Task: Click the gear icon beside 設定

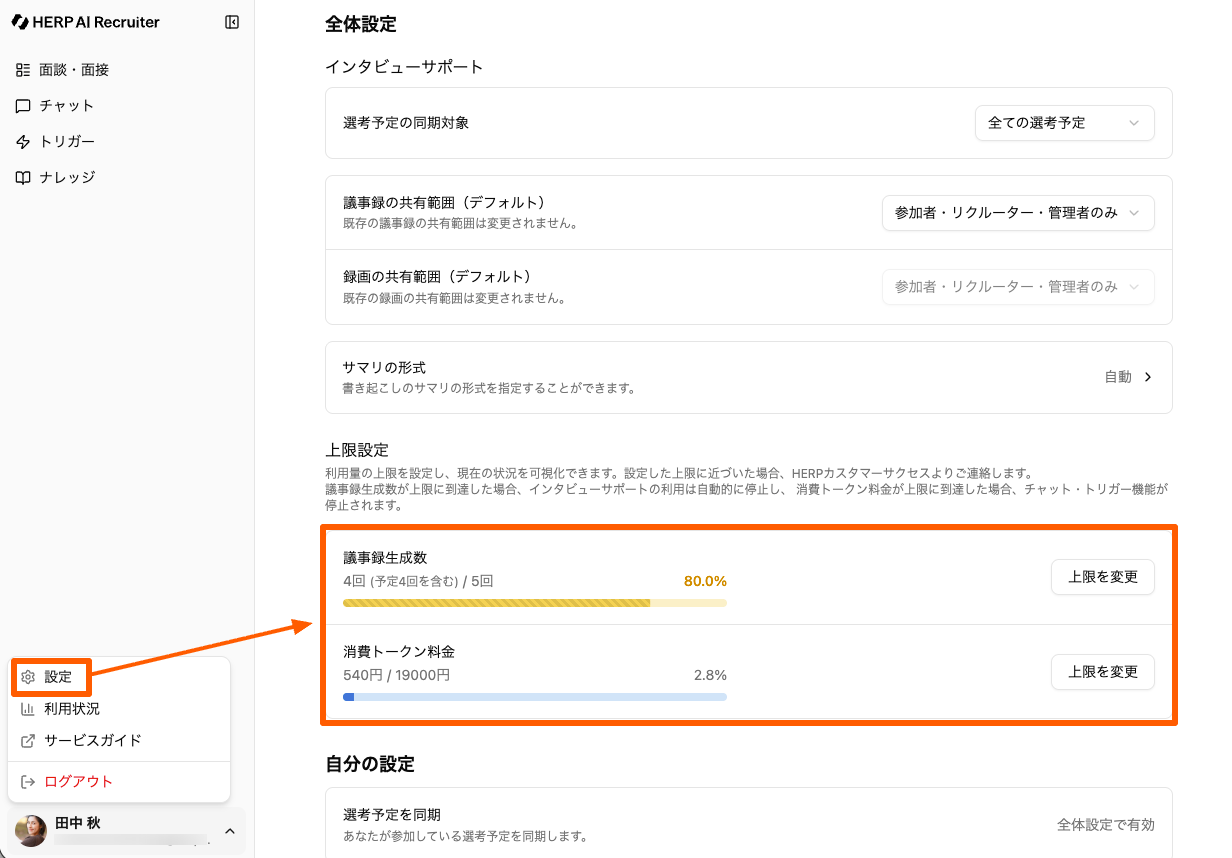Action: (28, 677)
